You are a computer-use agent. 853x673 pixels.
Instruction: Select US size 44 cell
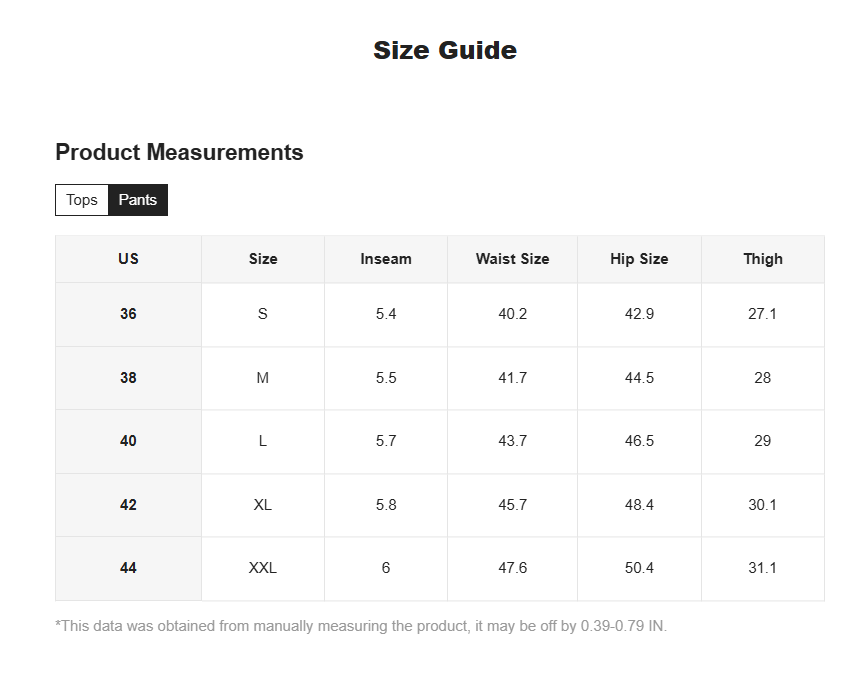(x=128, y=569)
